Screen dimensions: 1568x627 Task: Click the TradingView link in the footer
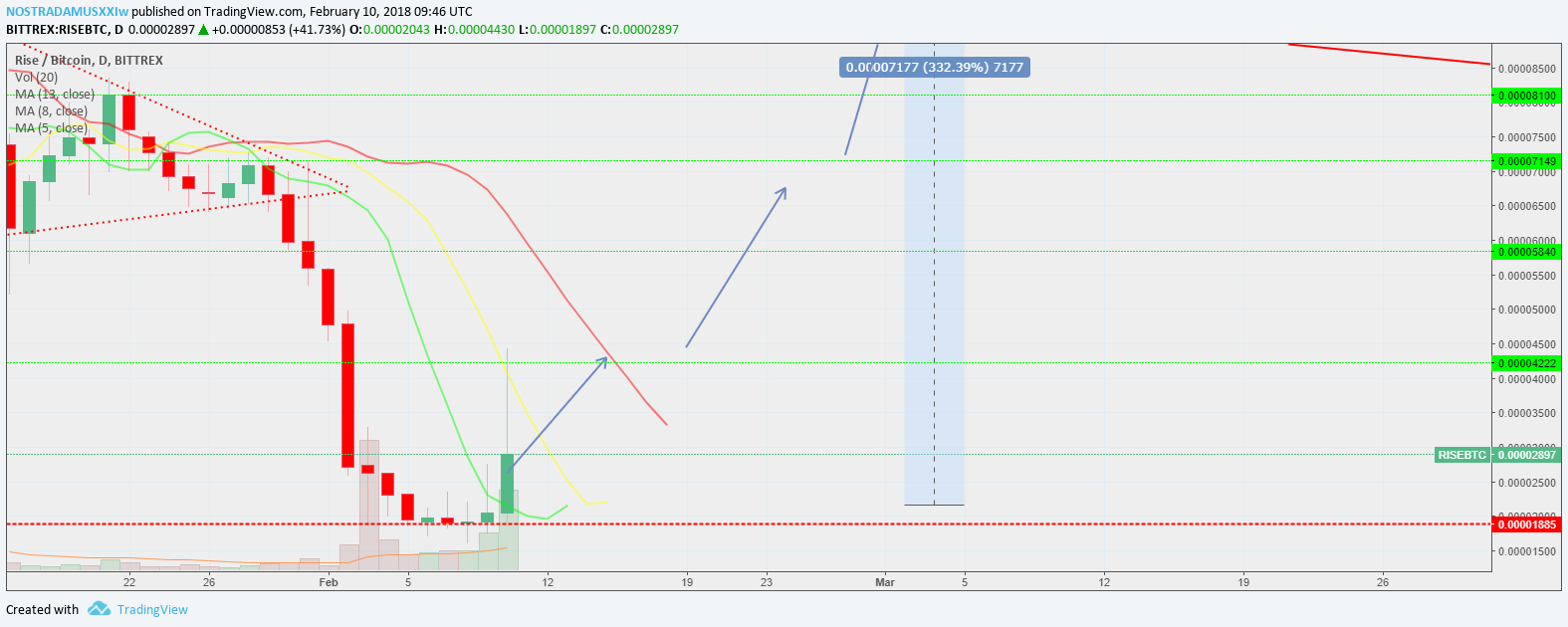coord(152,609)
